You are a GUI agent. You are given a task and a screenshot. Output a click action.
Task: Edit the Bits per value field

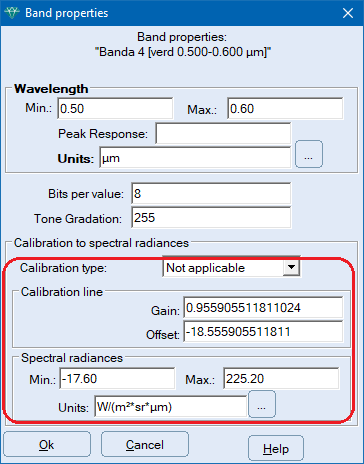[x=211, y=193]
